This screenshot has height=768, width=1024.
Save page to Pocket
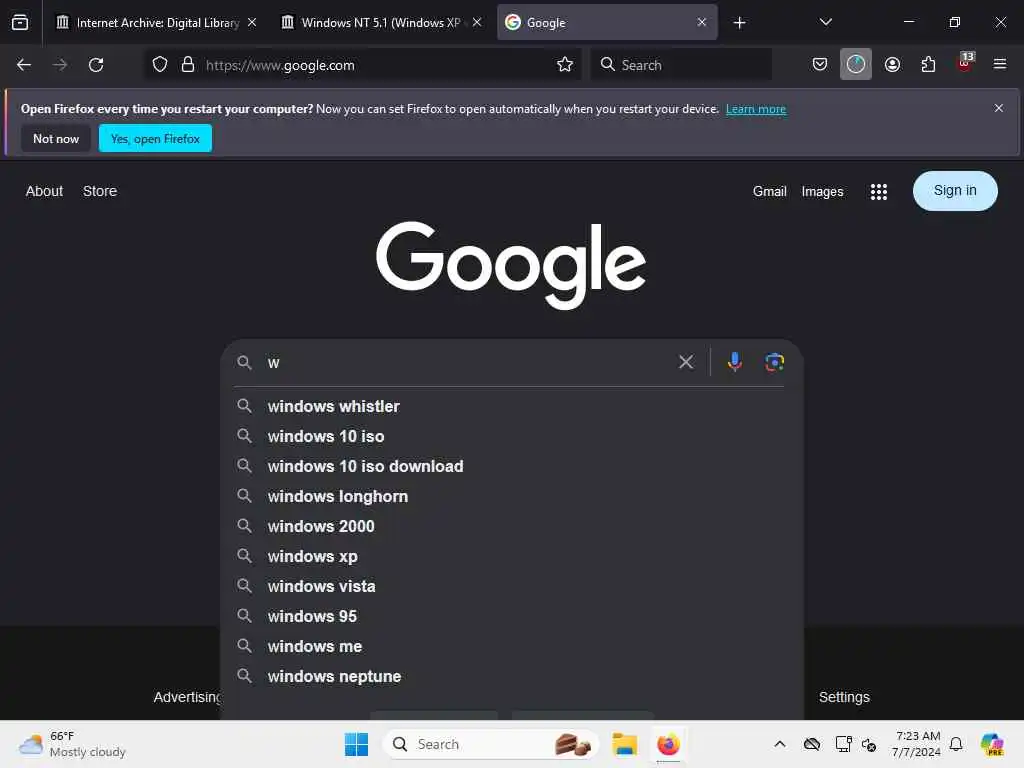click(x=820, y=65)
